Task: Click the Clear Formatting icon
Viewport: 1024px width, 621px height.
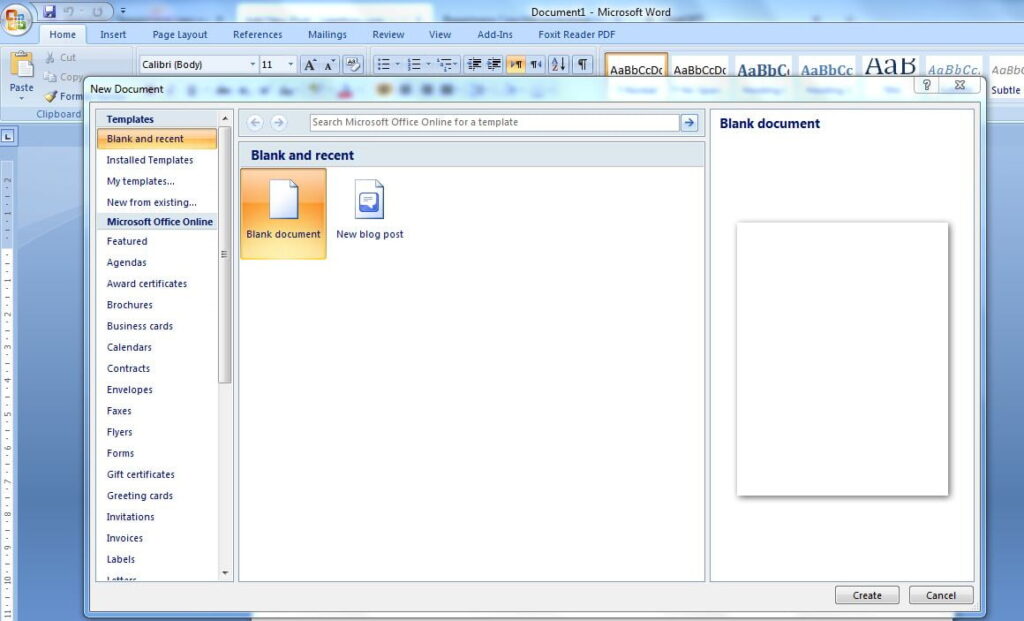Action: point(353,64)
